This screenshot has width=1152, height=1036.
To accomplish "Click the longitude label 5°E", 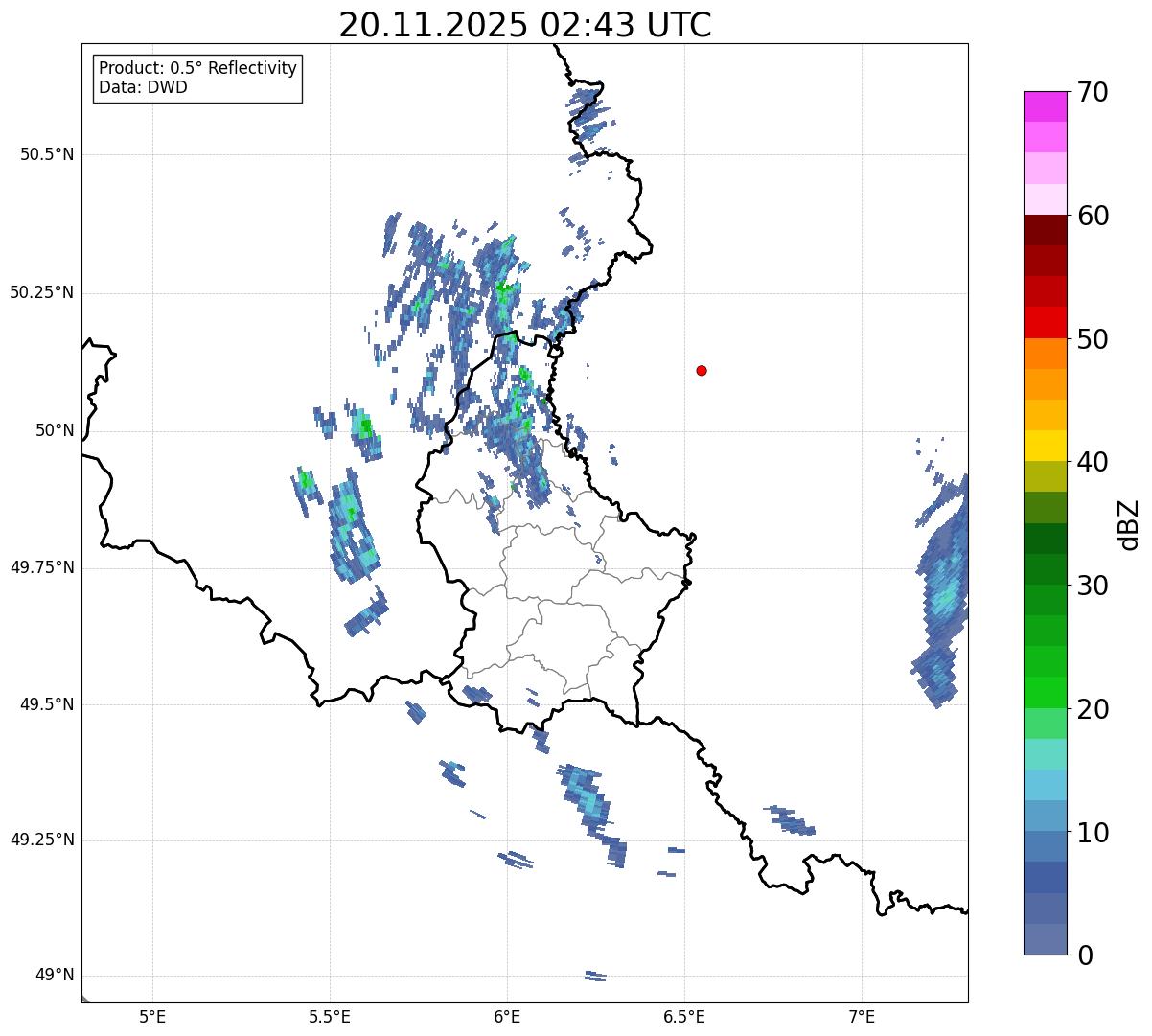I will click(x=152, y=1016).
